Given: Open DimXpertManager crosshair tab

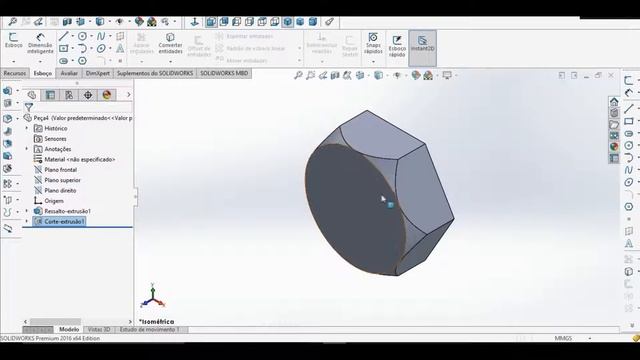Looking at the screenshot, I should click(88, 95).
